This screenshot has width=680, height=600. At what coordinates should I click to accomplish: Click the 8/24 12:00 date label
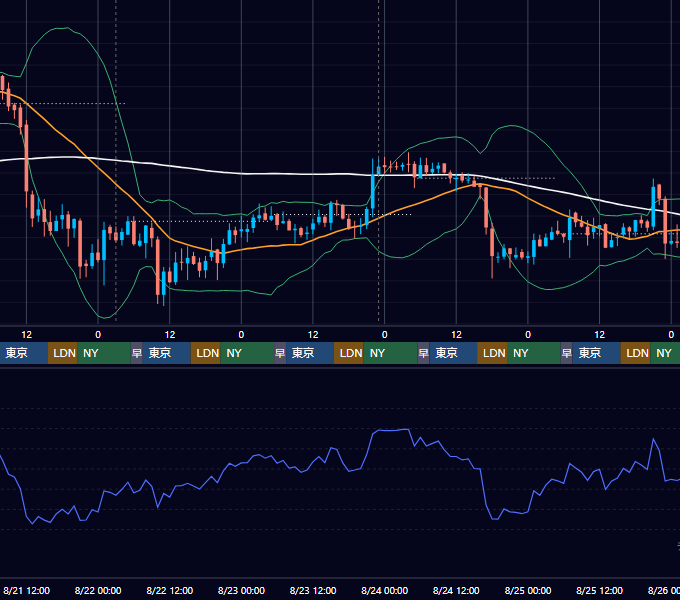click(x=456, y=590)
